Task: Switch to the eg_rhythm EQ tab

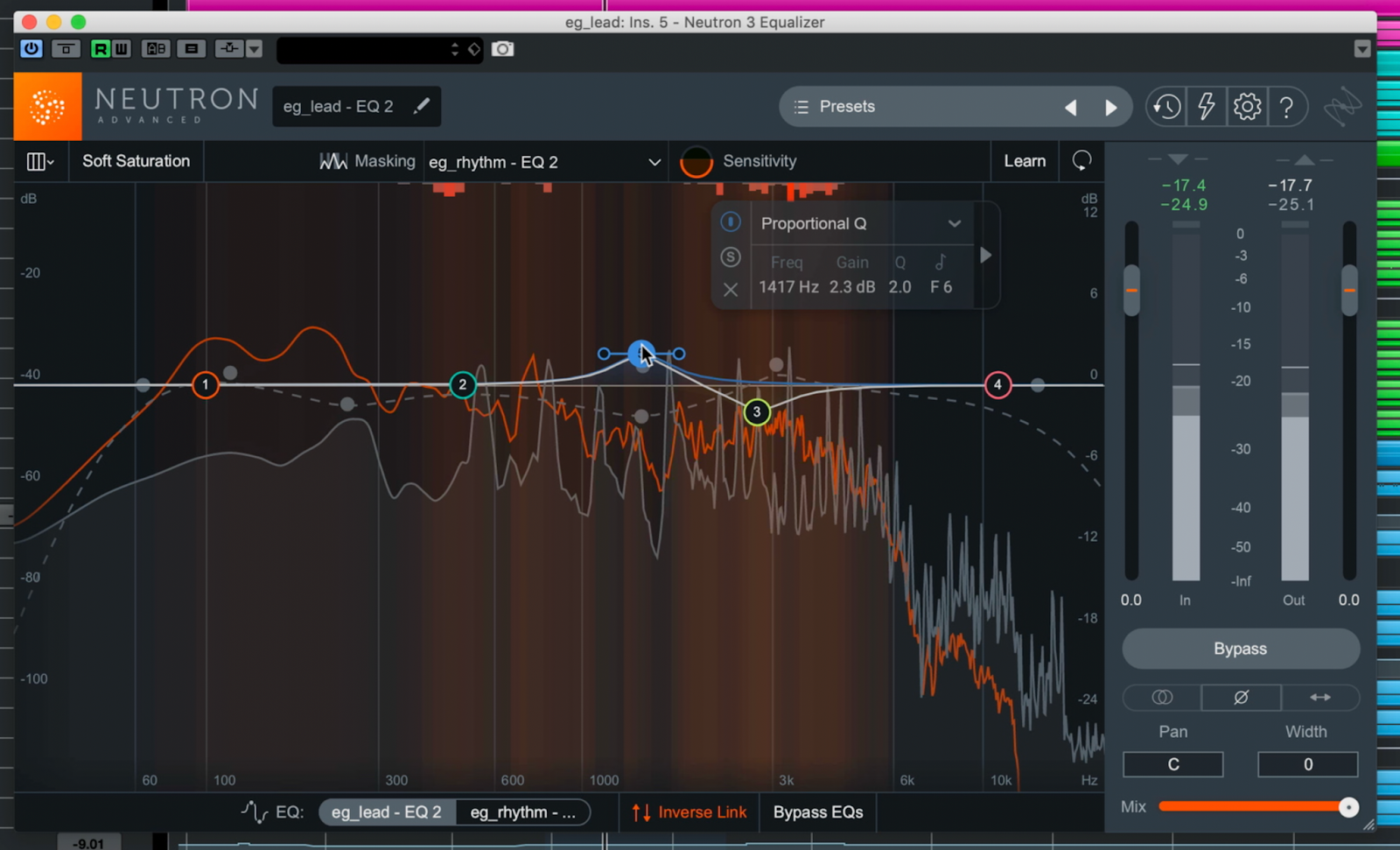Action: coord(523,812)
